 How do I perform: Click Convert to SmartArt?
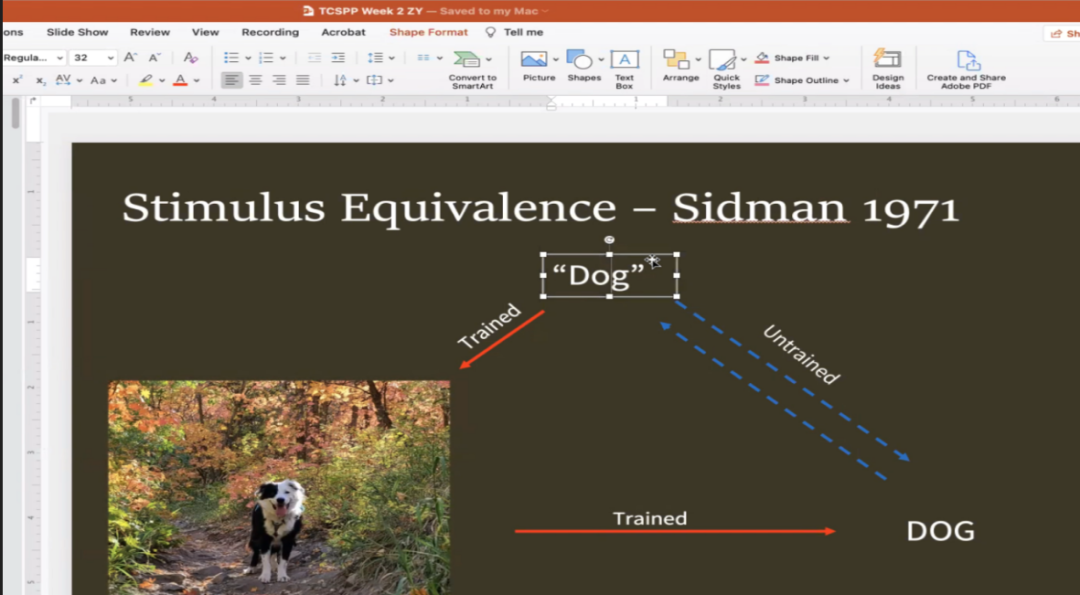pyautogui.click(x=472, y=70)
